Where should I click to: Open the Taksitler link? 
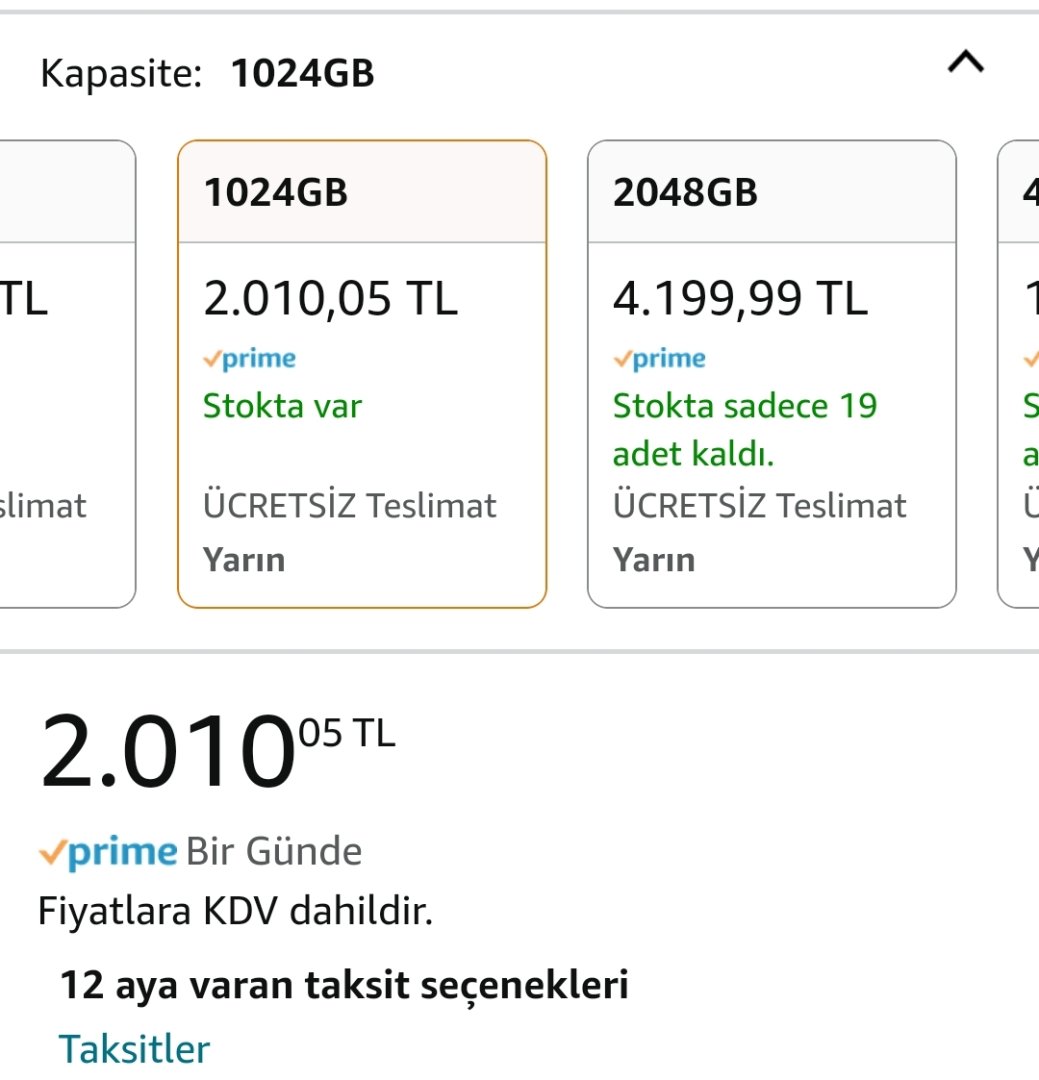134,1049
